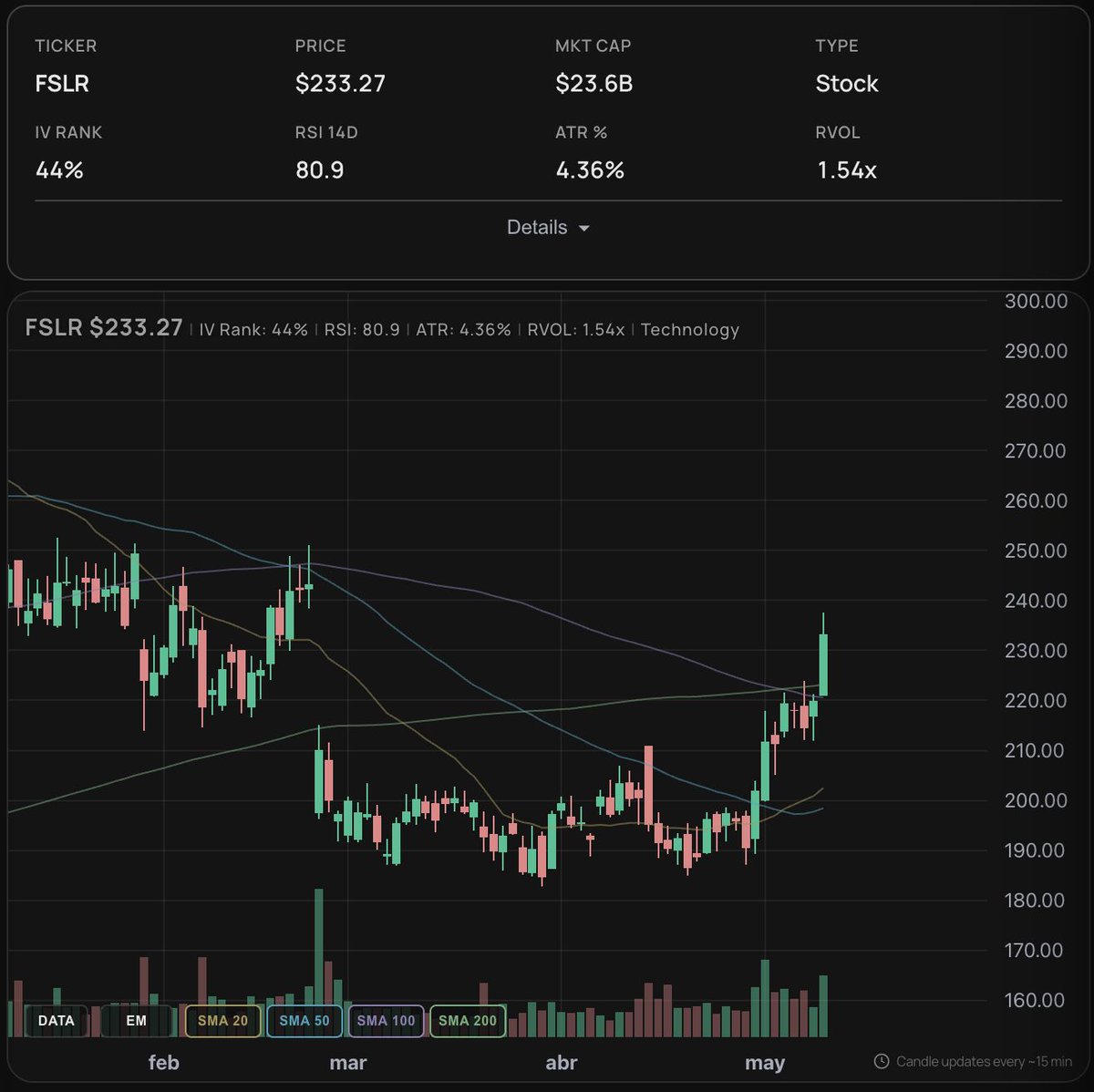The height and width of the screenshot is (1092, 1094).
Task: Click the 160.00 price axis label
Action: (x=1036, y=1000)
